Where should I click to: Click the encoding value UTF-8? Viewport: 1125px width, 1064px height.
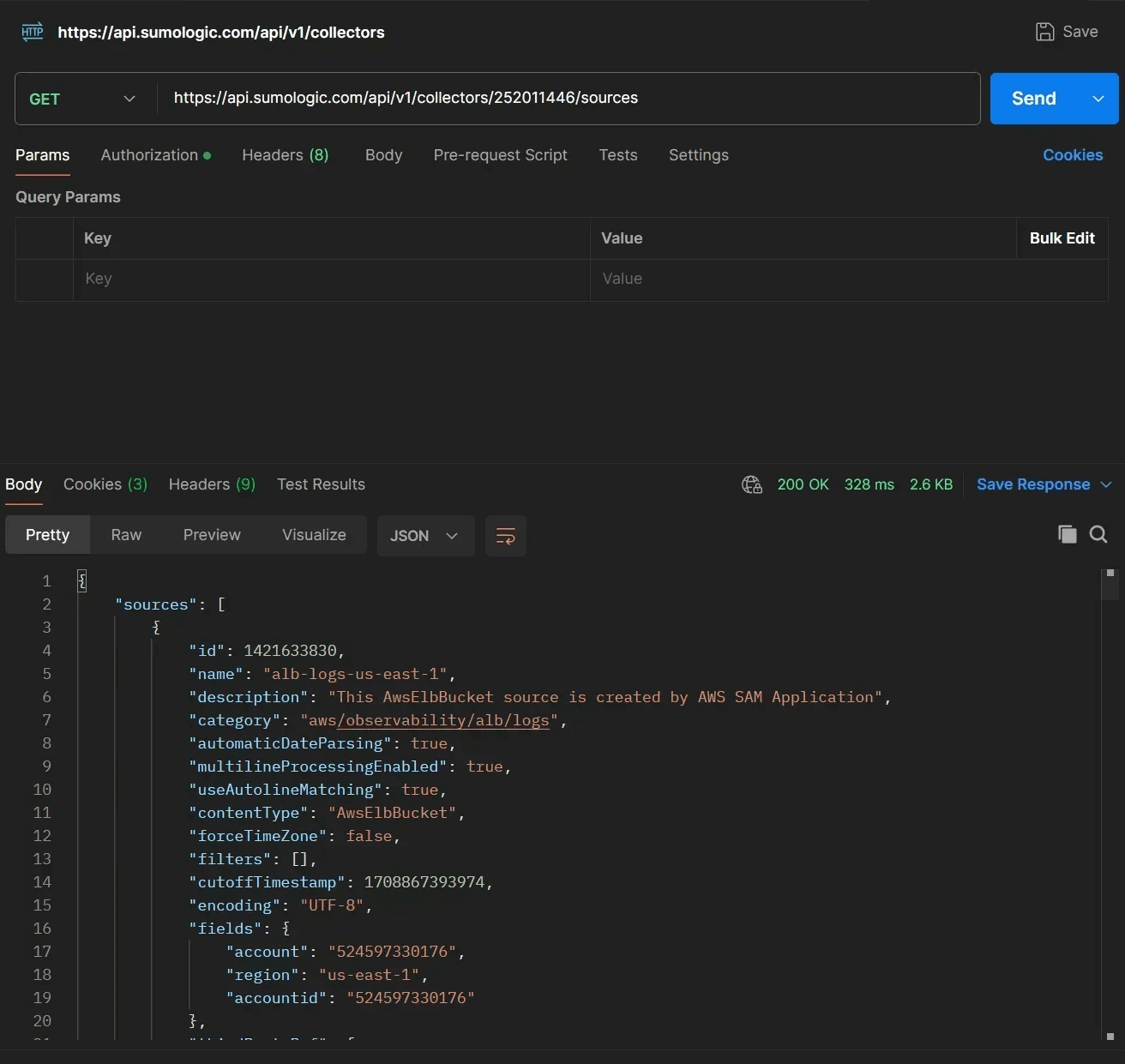pyautogui.click(x=332, y=905)
